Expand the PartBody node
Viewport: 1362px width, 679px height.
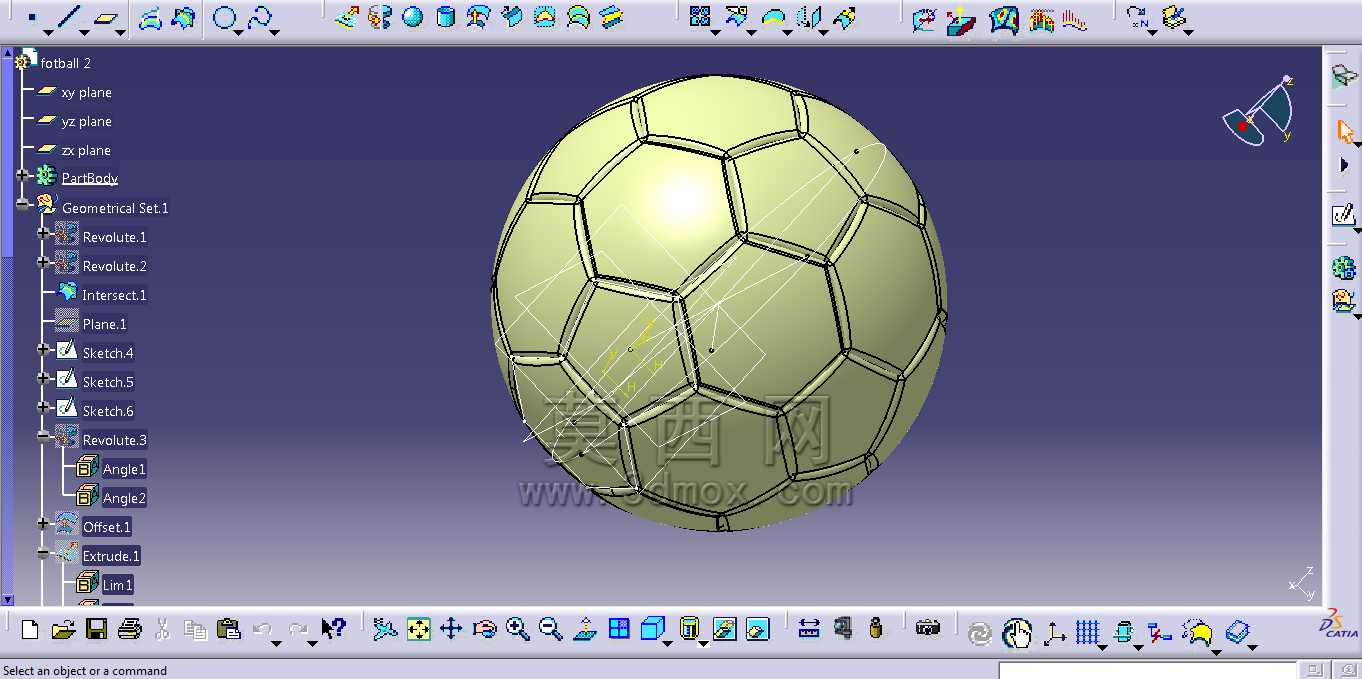(x=22, y=175)
